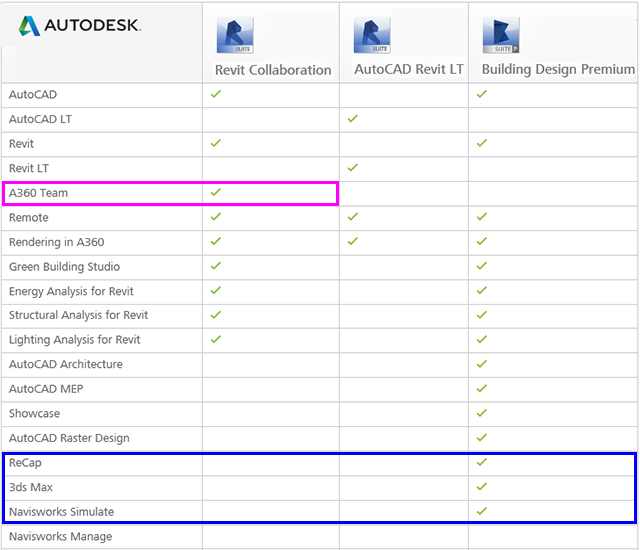Click the Revit Collaboration suite icon

point(235,35)
